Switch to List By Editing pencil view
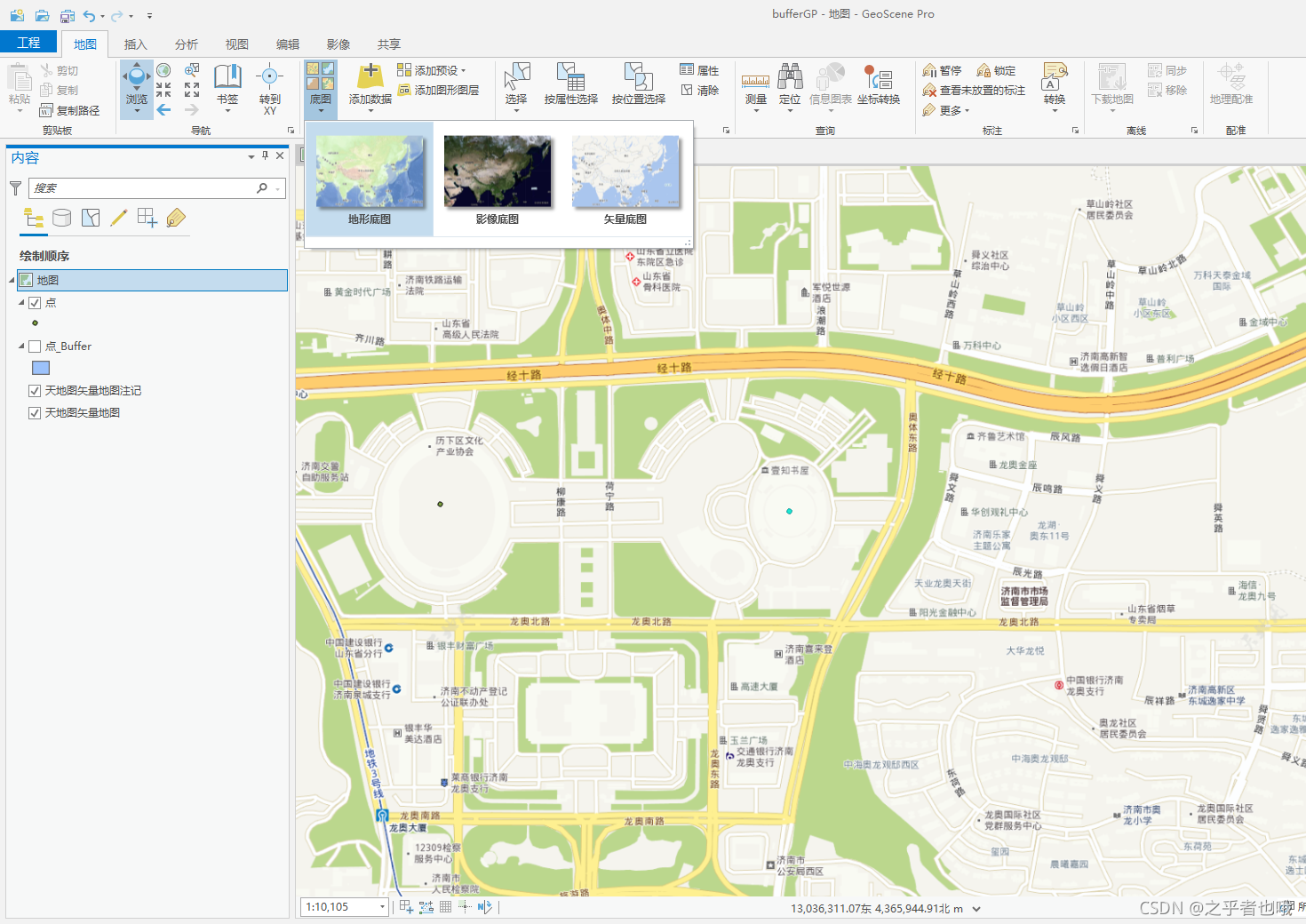This screenshot has height=924, width=1306. click(x=119, y=218)
